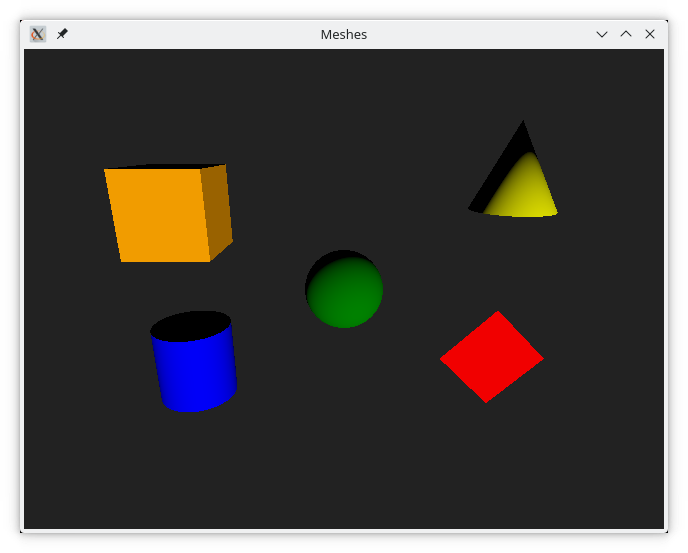Click the pointed tip of the cone

[521, 123]
